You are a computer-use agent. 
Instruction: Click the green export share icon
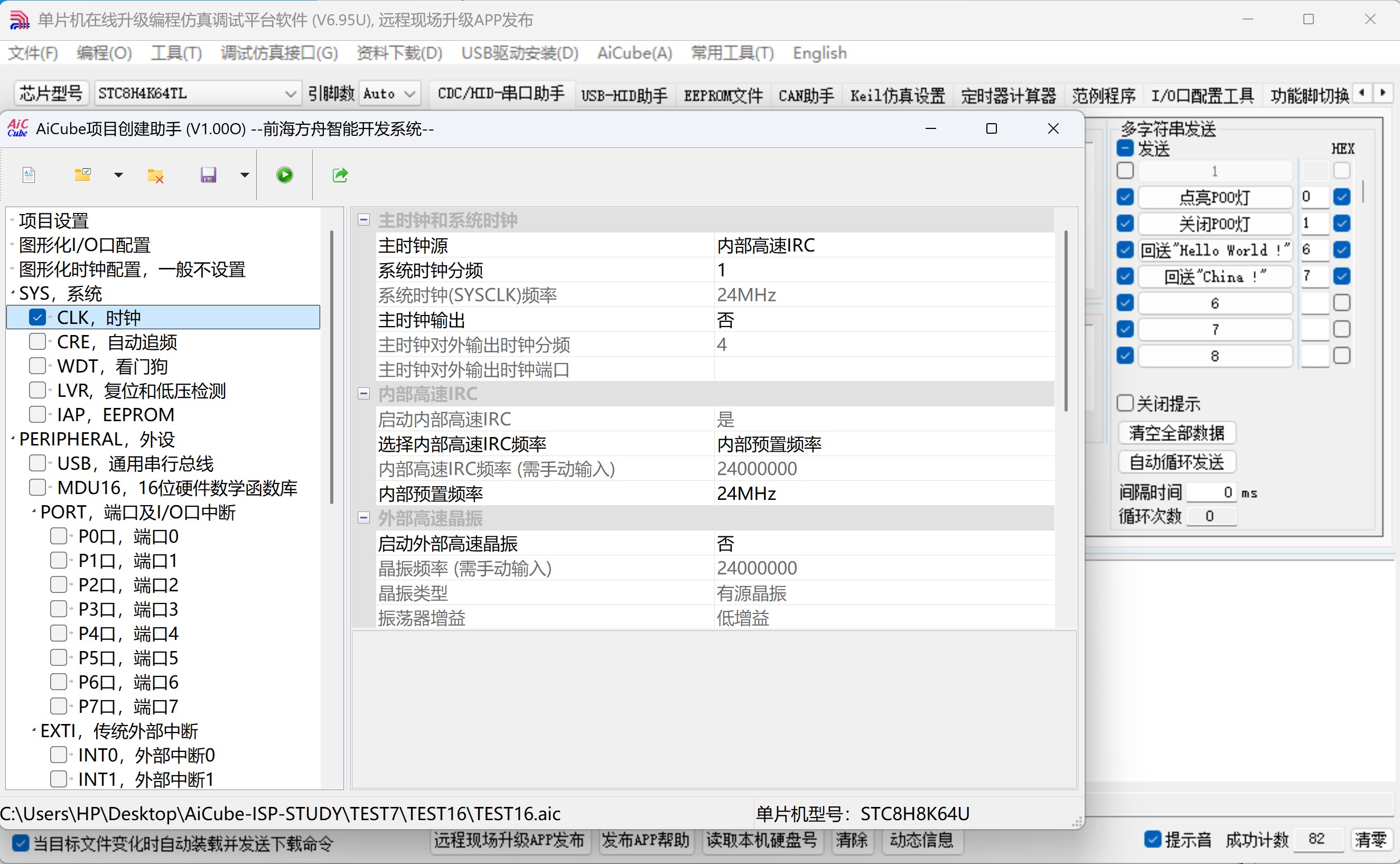(340, 175)
